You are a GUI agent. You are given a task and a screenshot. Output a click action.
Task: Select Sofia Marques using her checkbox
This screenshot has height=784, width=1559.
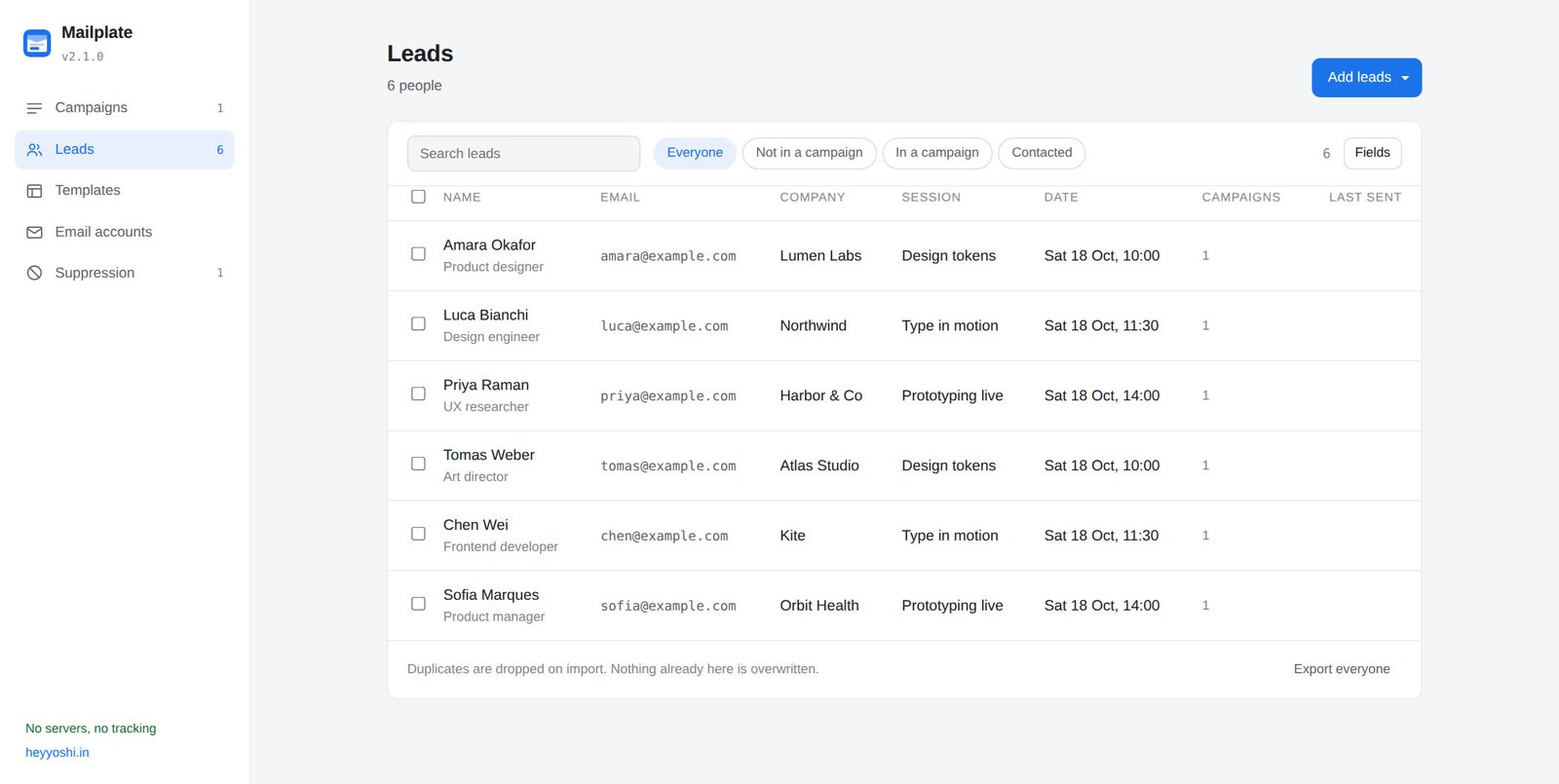tap(418, 605)
